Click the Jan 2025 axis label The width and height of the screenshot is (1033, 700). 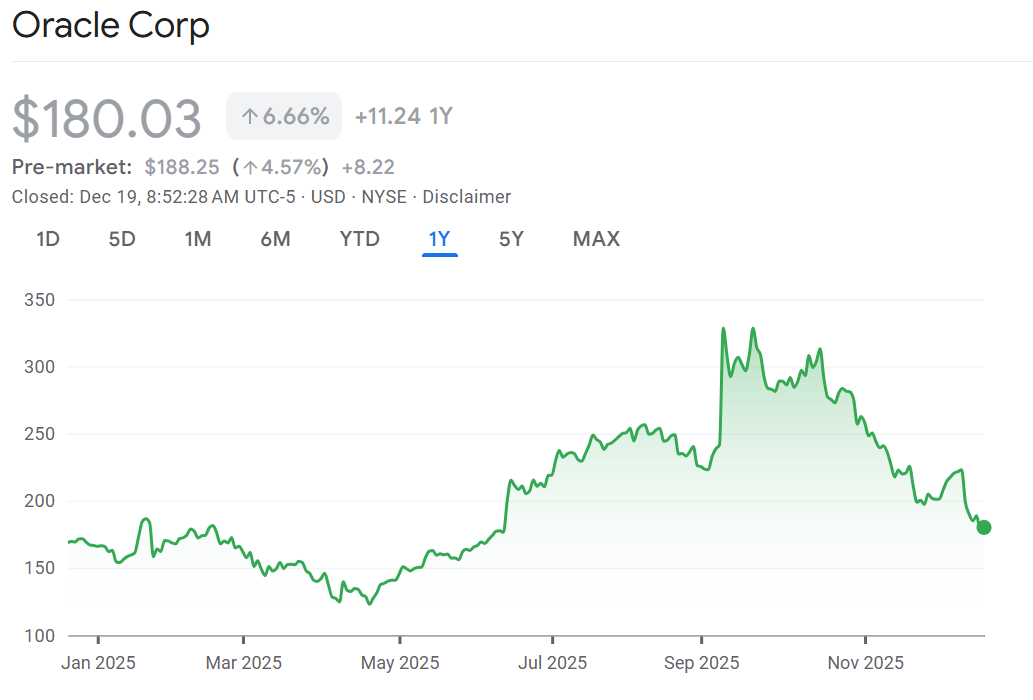coord(98,663)
